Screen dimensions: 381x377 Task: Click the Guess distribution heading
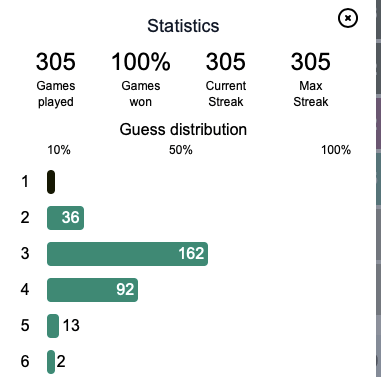point(183,129)
